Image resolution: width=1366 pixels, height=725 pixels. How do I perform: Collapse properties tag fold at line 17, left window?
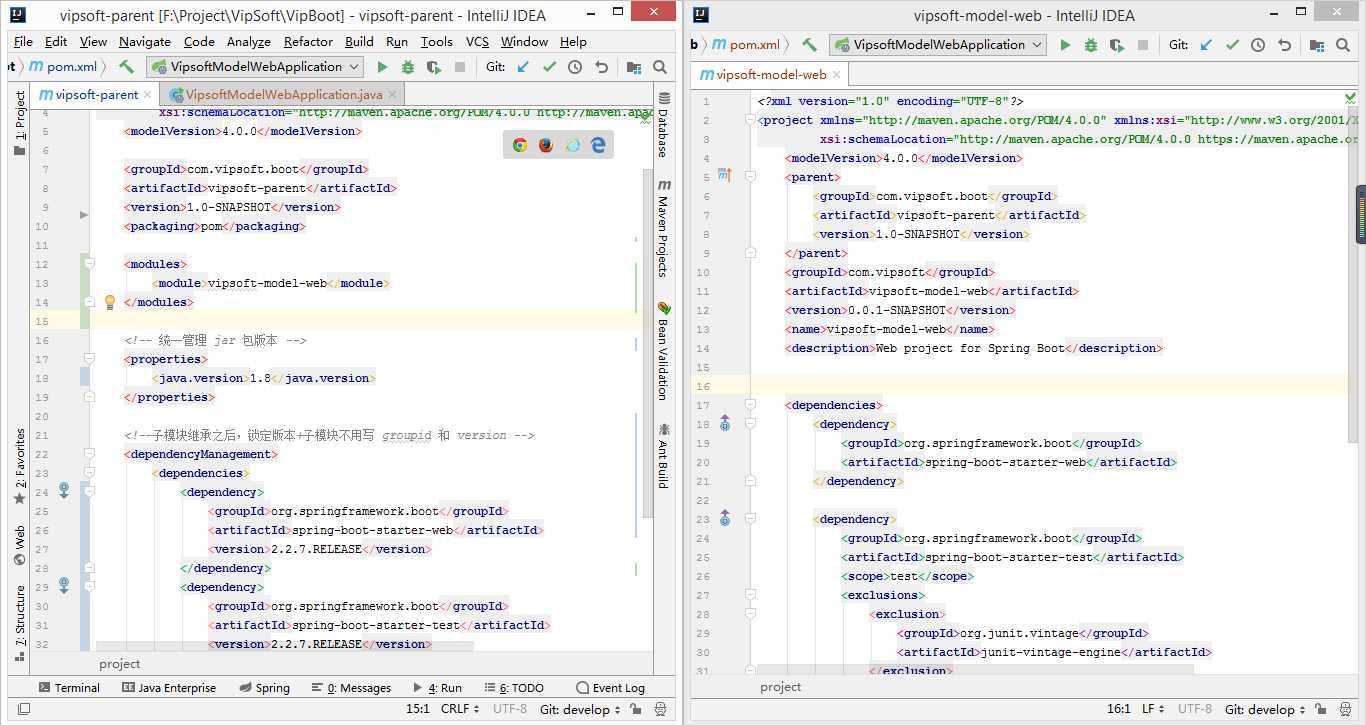90,359
